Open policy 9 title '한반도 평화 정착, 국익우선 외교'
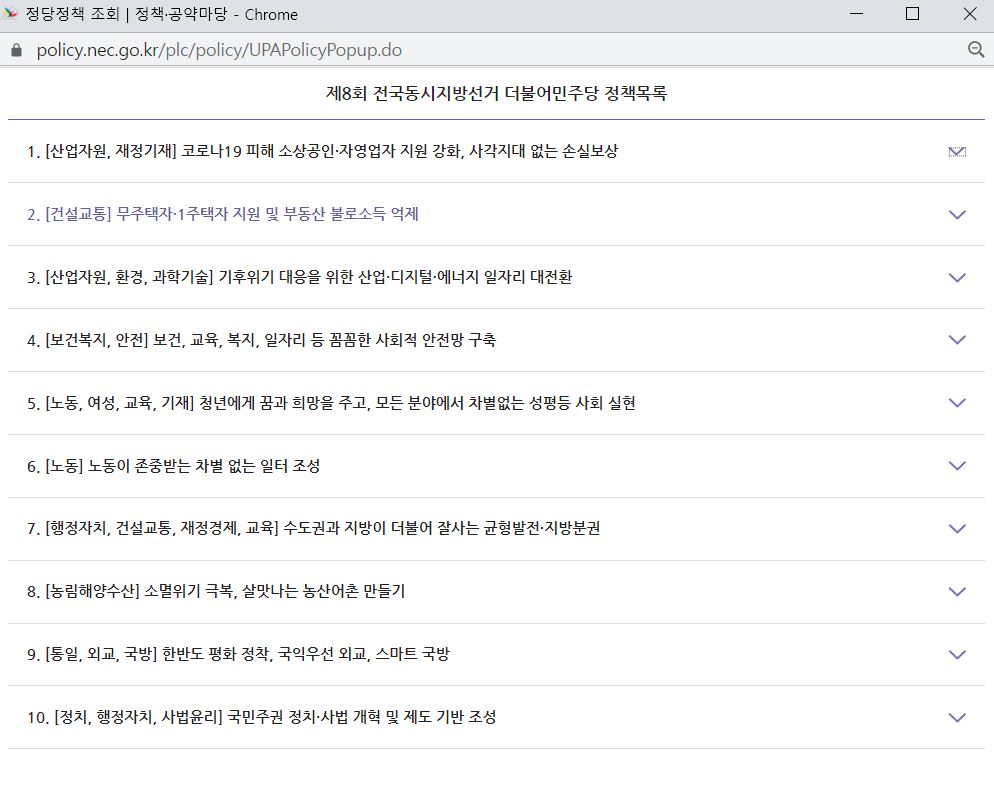This screenshot has width=994, height=791. coord(266,653)
